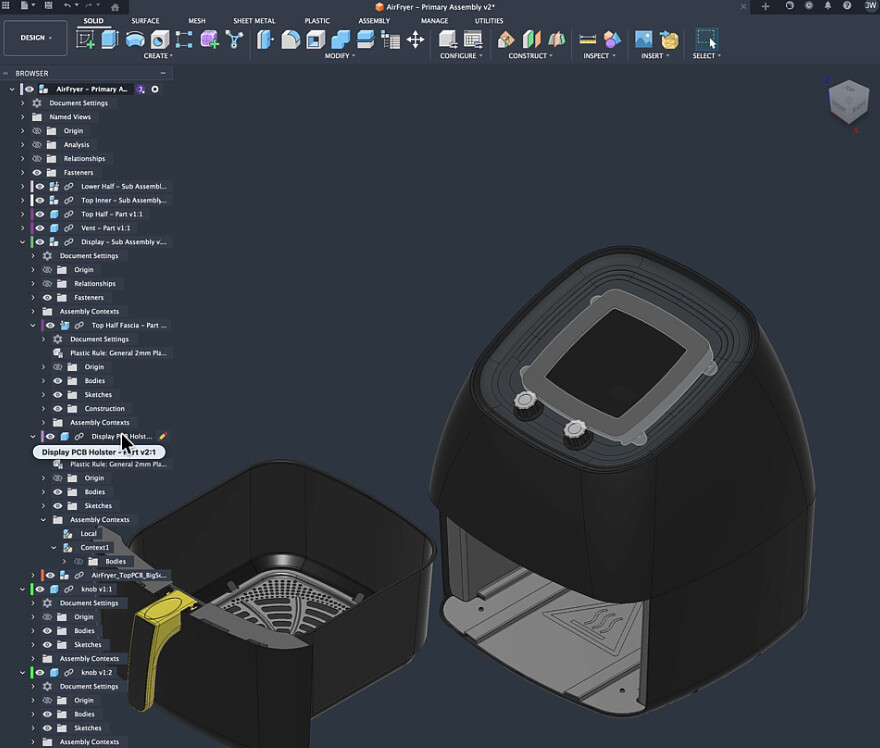Image resolution: width=880 pixels, height=748 pixels.
Task: Toggle visibility of Vent - Part v1:1
Action: point(40,228)
